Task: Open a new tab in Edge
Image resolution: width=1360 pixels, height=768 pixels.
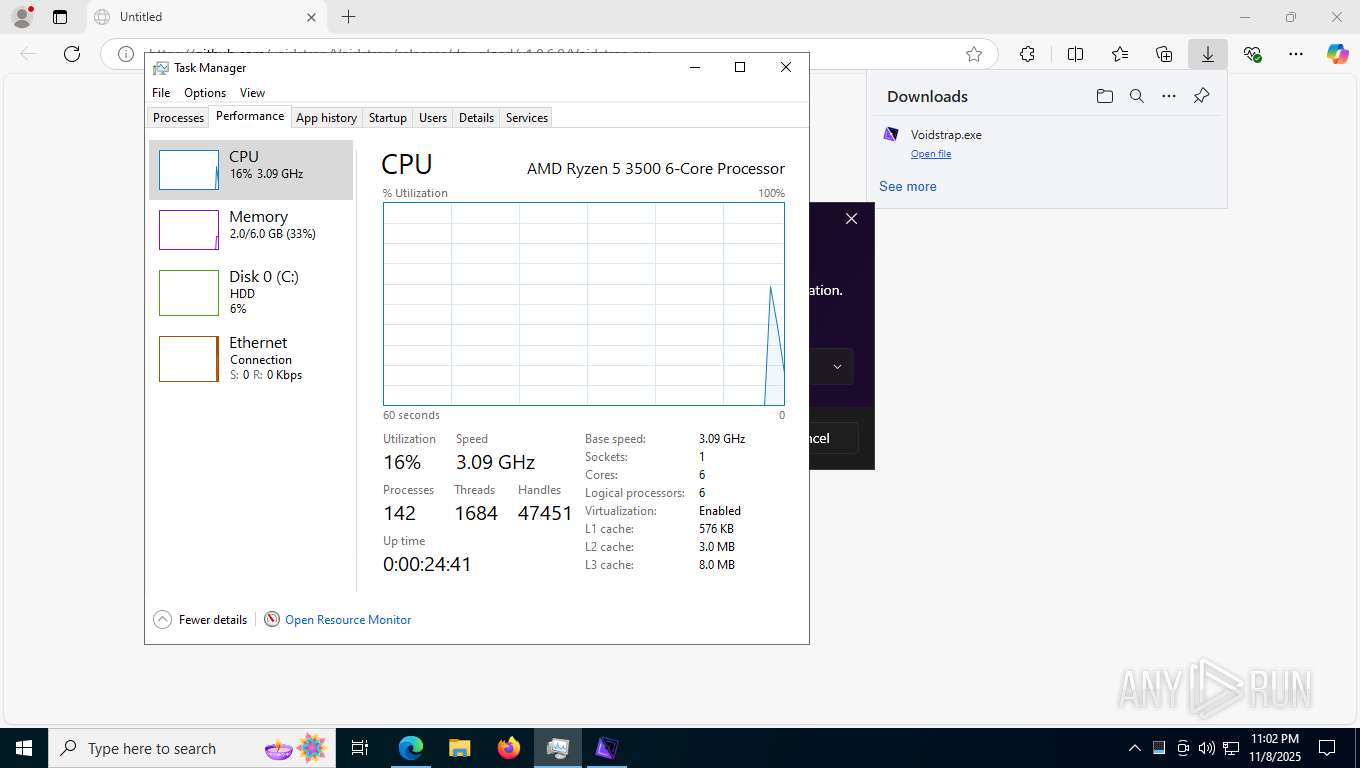Action: coord(348,17)
